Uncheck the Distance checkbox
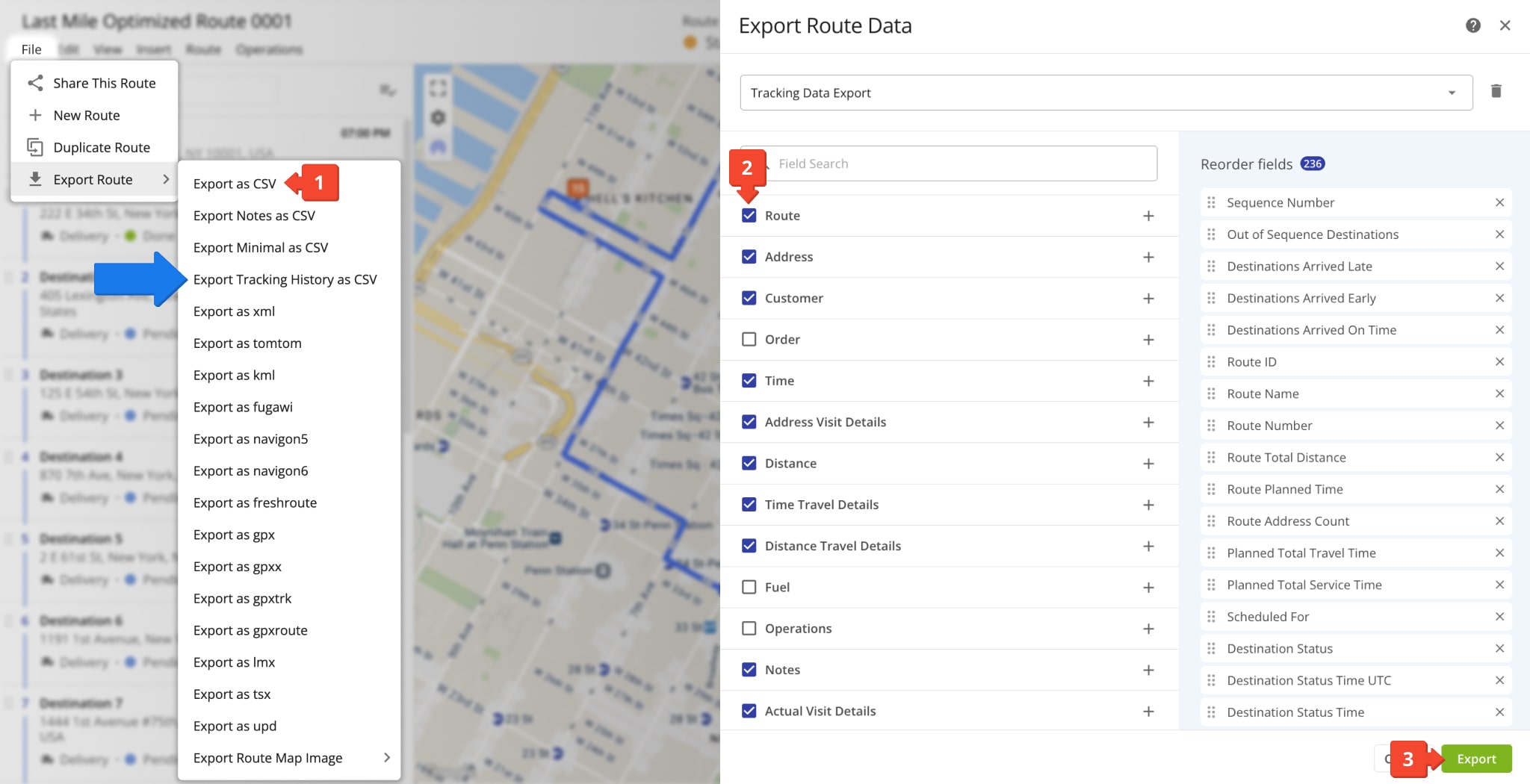1530x784 pixels. (x=749, y=463)
